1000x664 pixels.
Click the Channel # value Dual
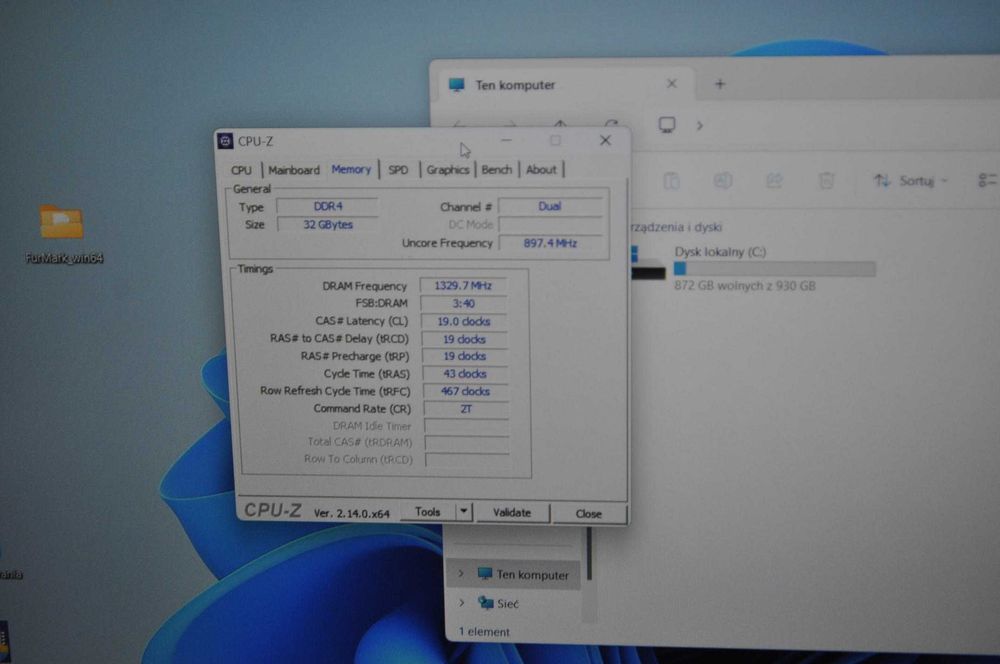click(550, 207)
